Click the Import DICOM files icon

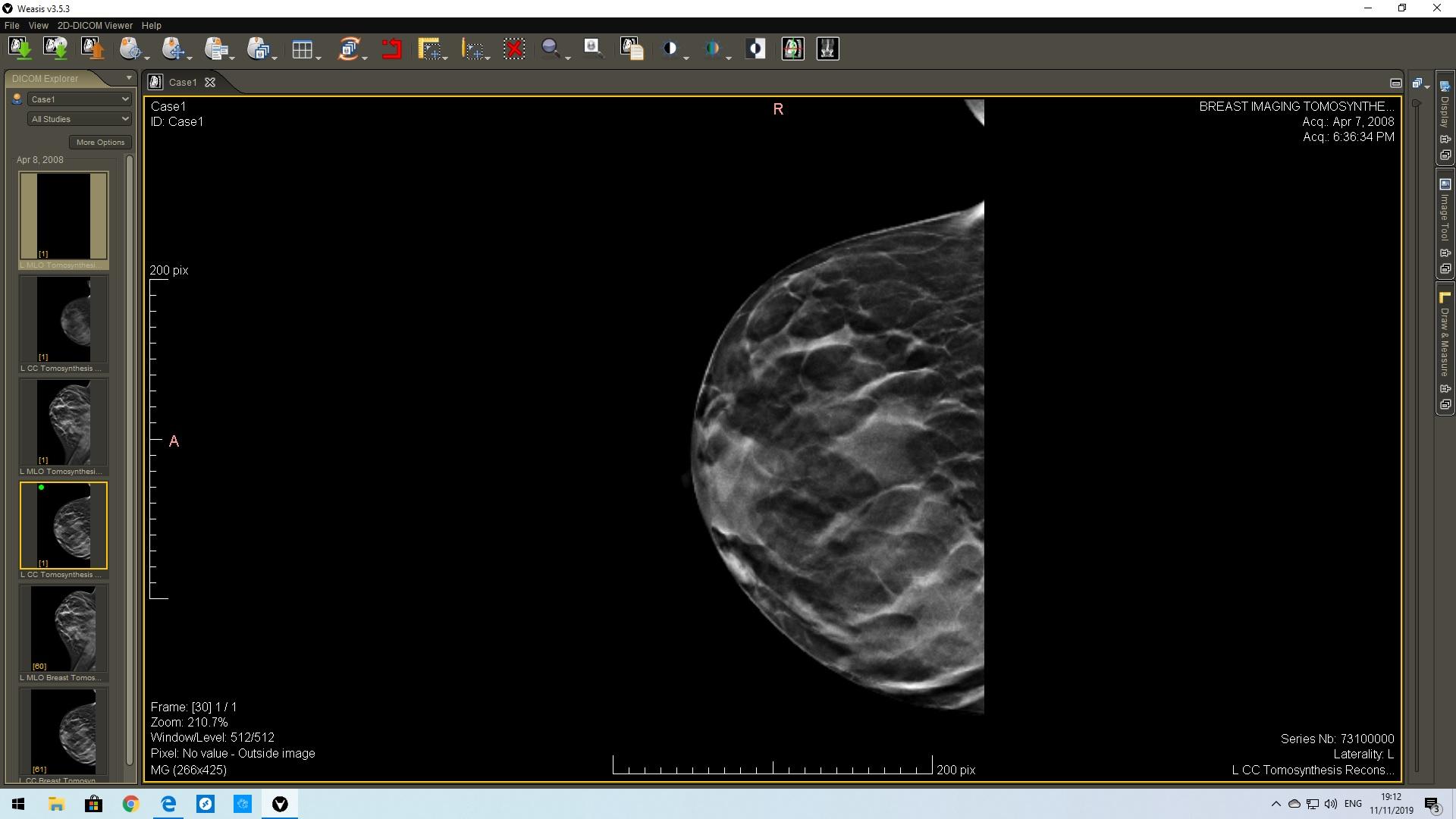pyautogui.click(x=20, y=49)
